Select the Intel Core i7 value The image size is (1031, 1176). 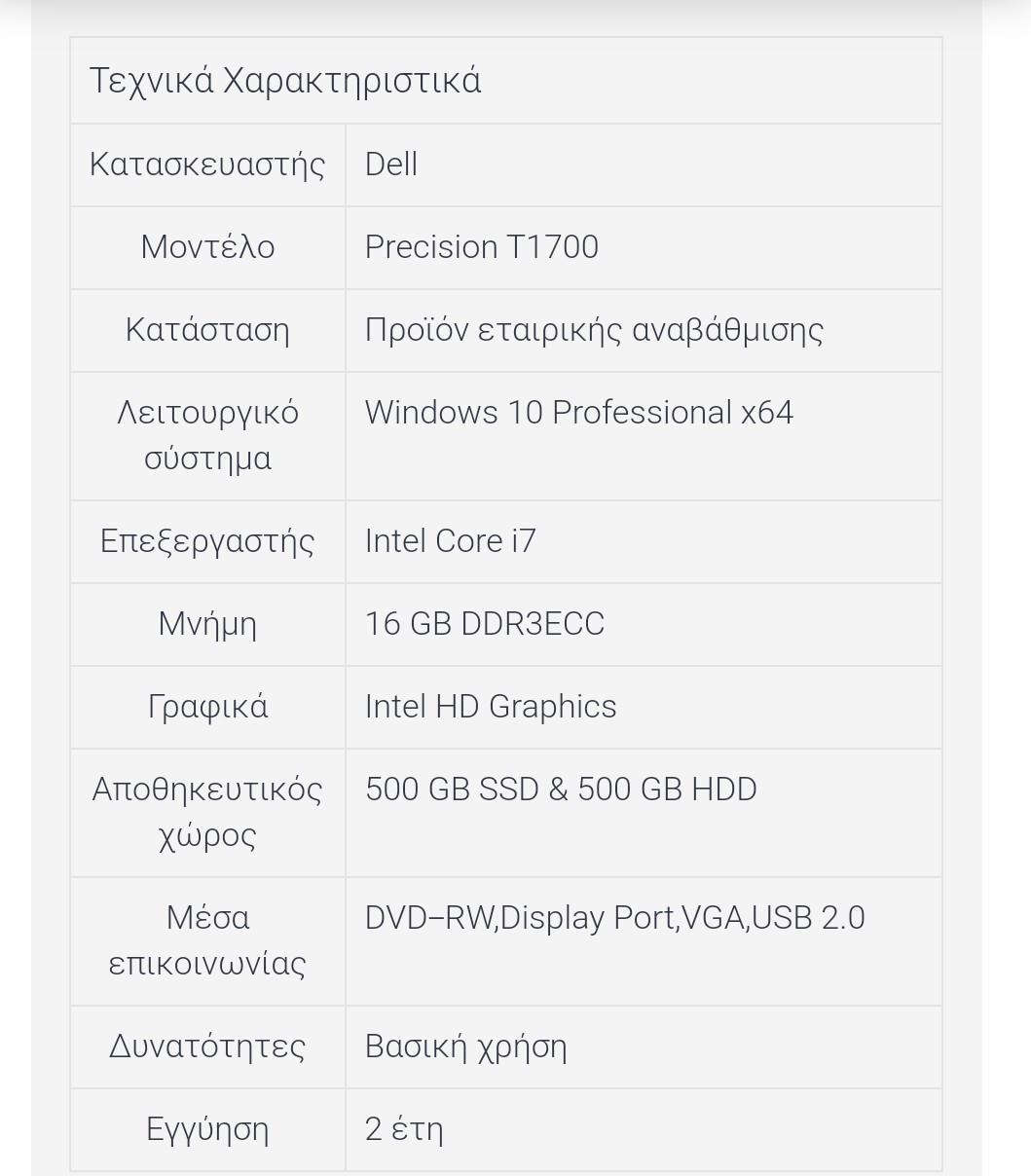click(x=450, y=540)
